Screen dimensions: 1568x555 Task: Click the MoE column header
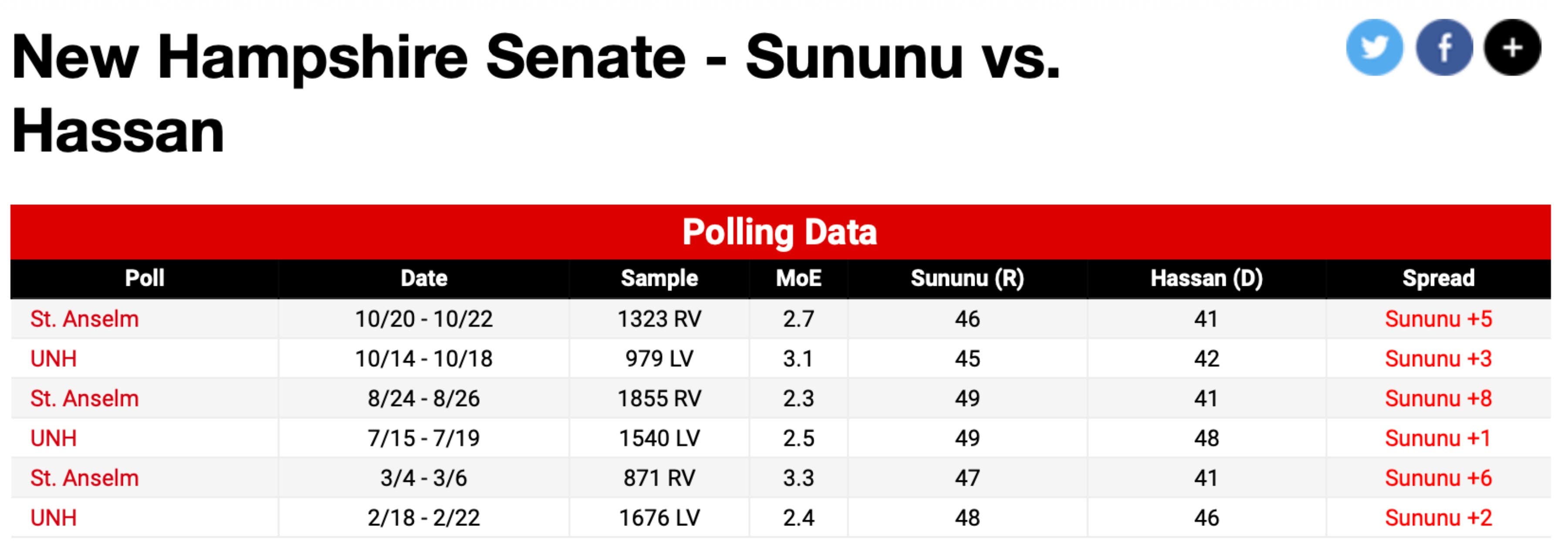pyautogui.click(x=798, y=279)
